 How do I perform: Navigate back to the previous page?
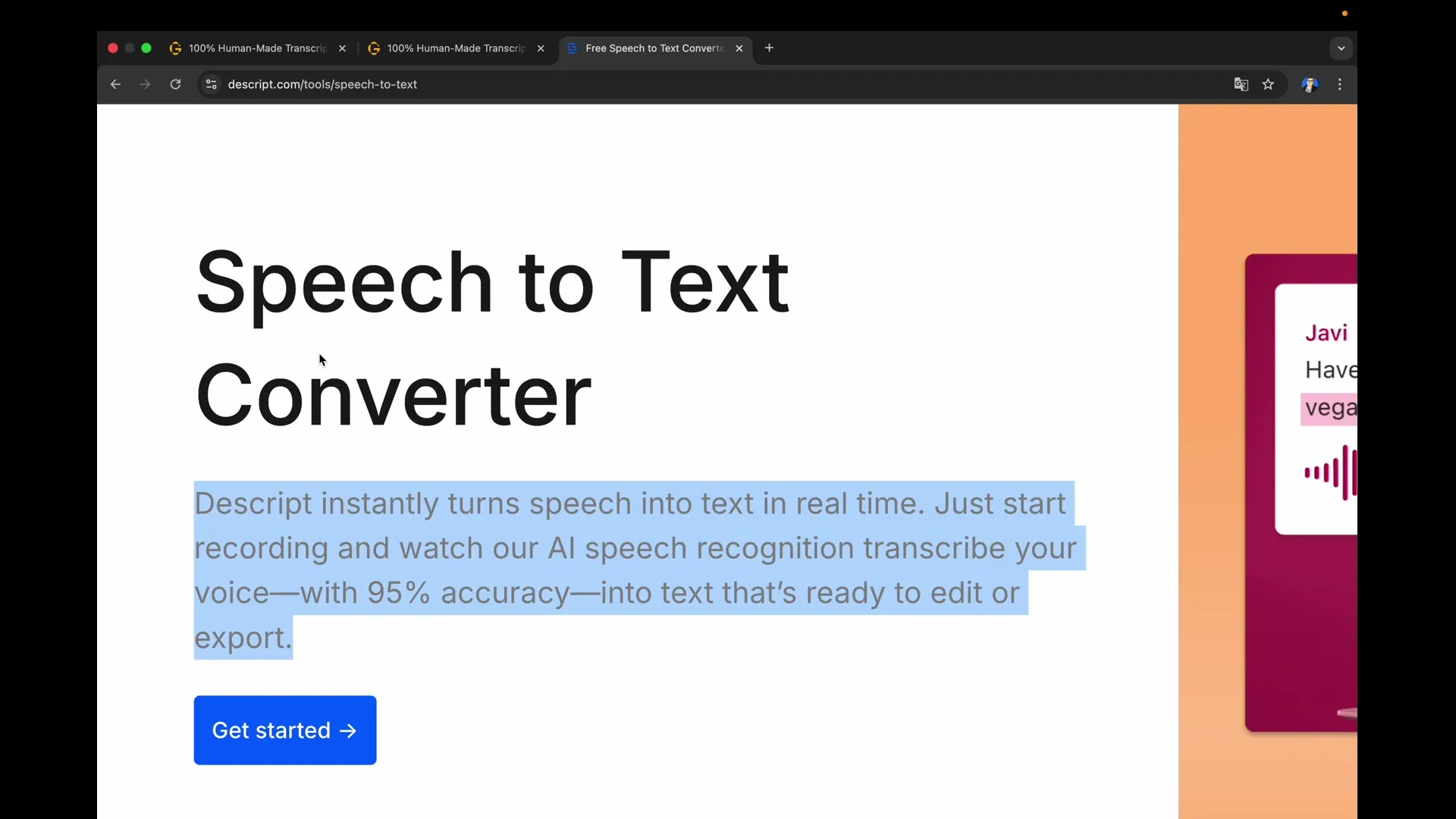tap(115, 84)
